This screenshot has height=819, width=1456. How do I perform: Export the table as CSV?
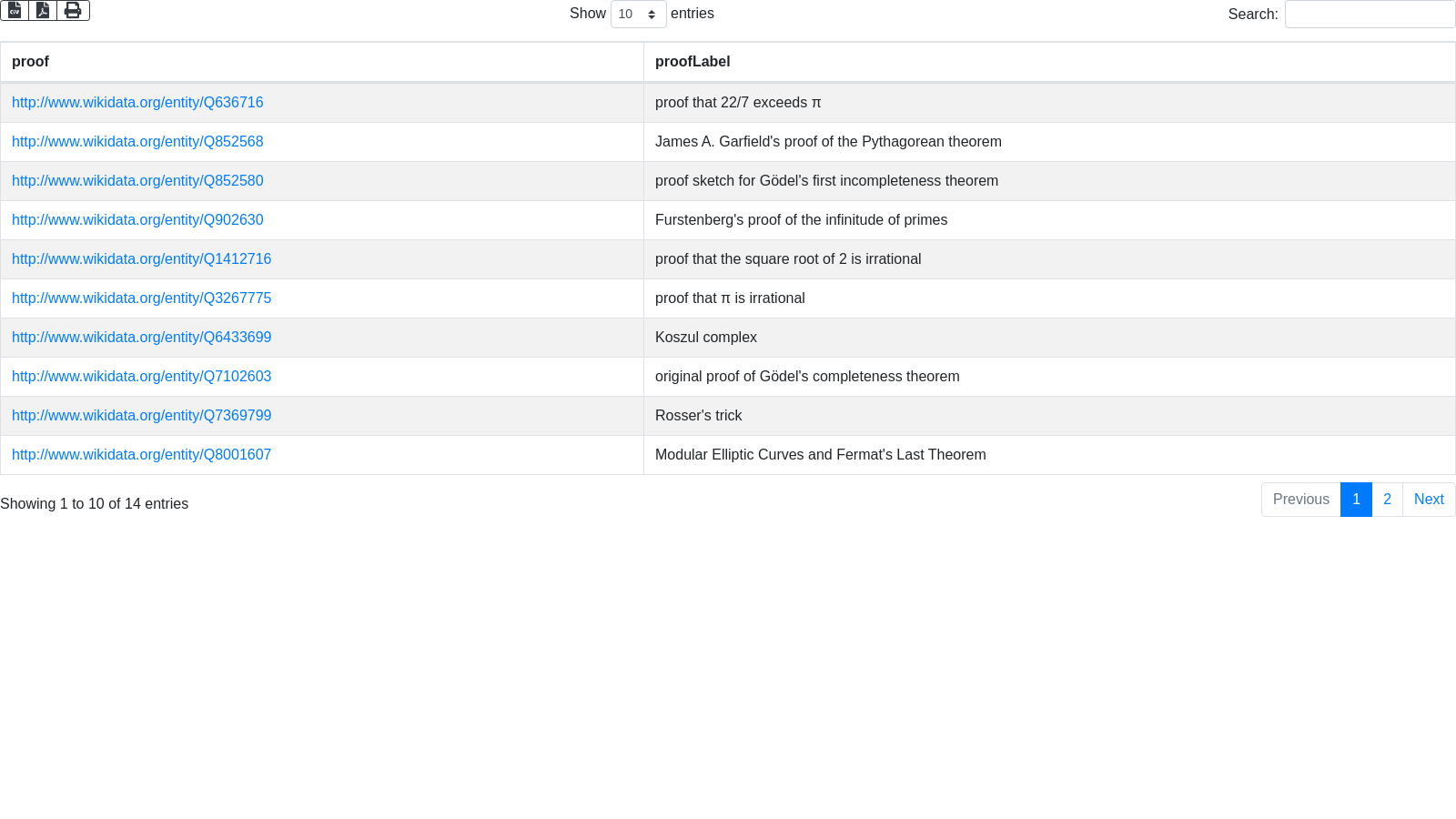pos(15,10)
